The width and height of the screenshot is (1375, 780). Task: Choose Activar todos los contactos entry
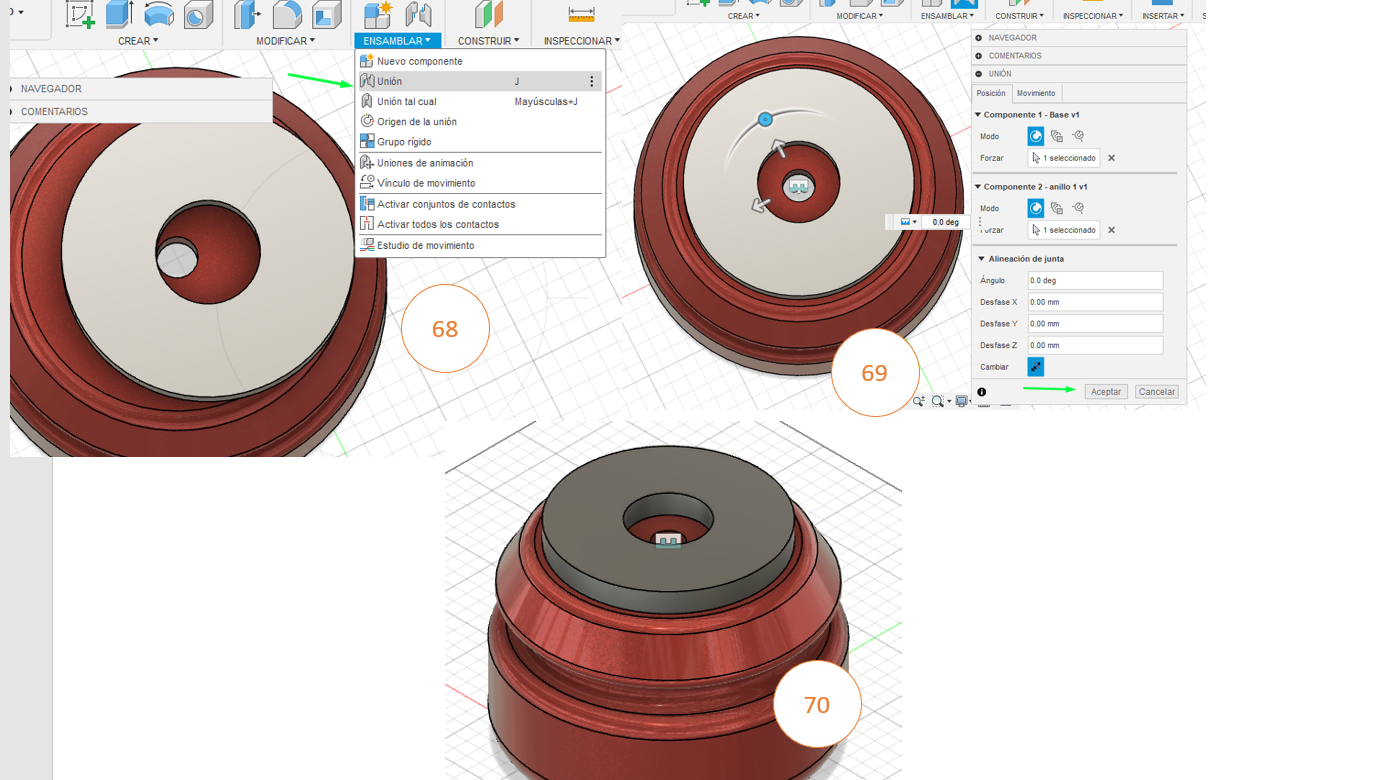(x=480, y=224)
